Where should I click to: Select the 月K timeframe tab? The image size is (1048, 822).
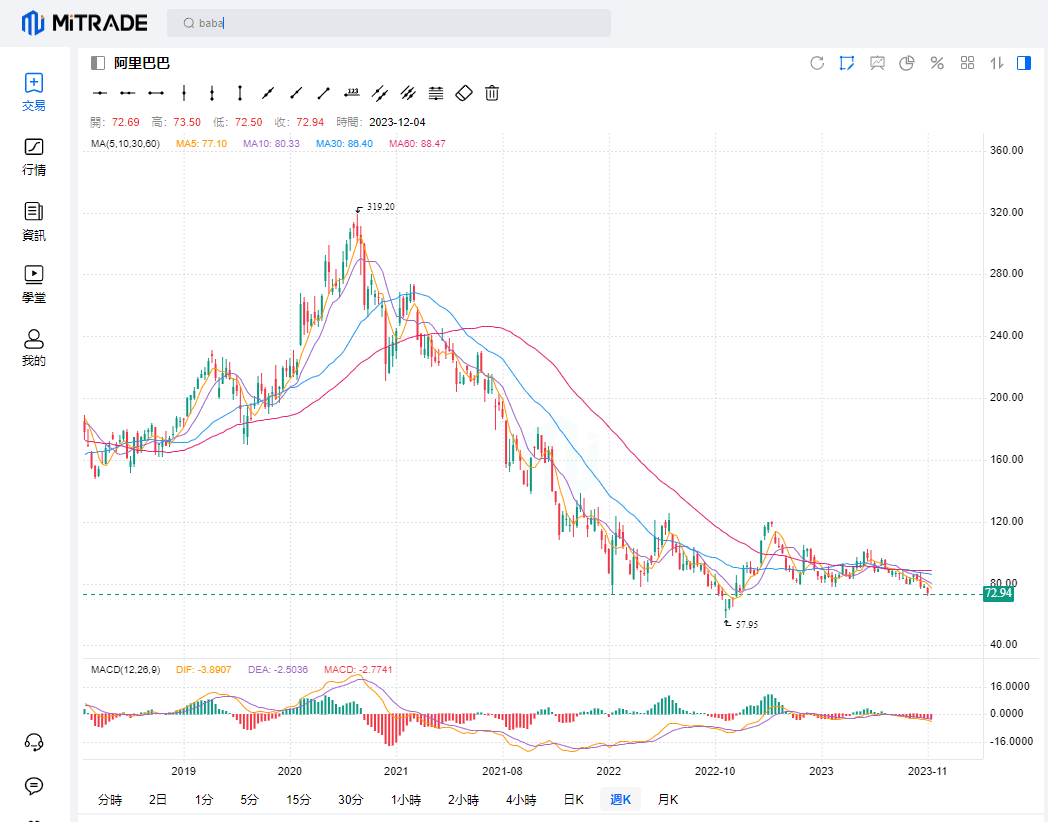pos(667,799)
